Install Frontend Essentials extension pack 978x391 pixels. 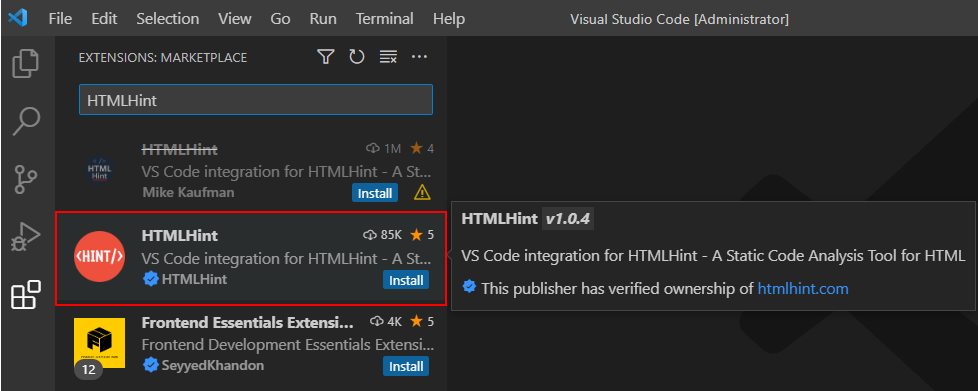[406, 366]
